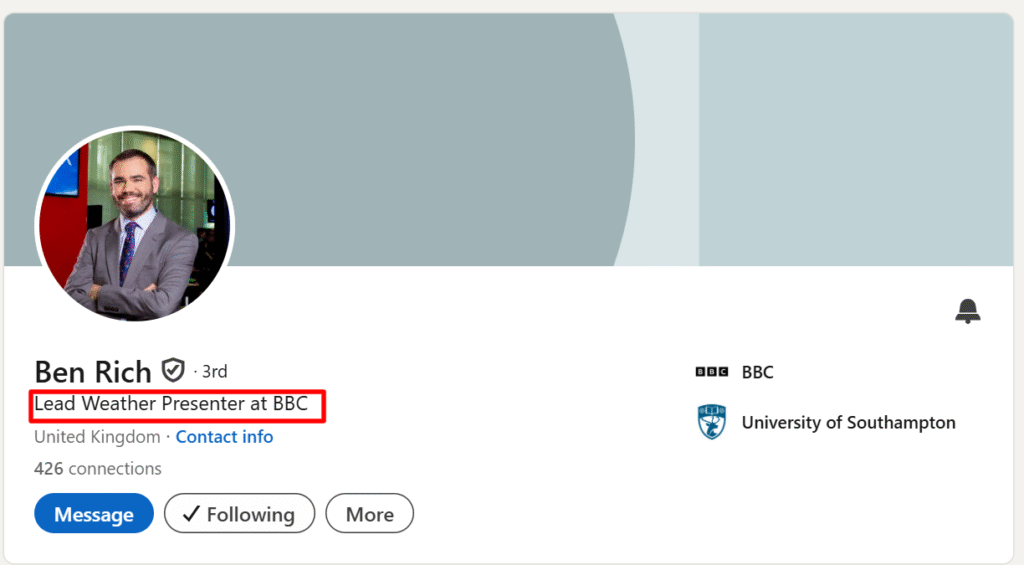Click the Lead Weather Presenter at BBC headline

point(171,404)
